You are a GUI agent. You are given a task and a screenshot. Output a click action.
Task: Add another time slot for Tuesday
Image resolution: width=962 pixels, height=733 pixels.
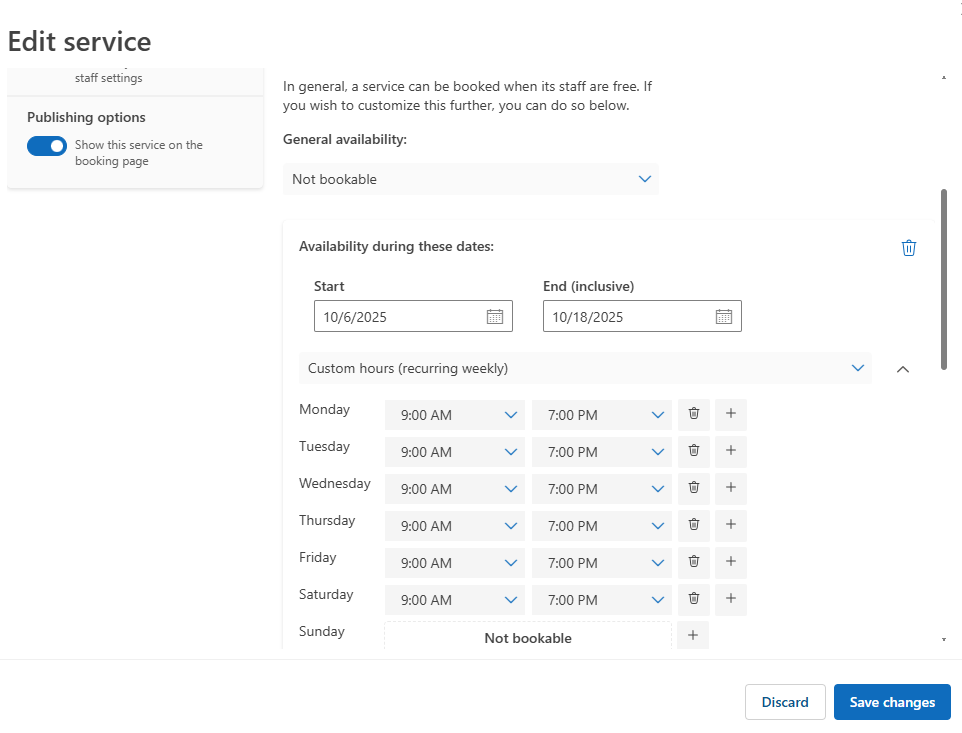pyautogui.click(x=731, y=451)
